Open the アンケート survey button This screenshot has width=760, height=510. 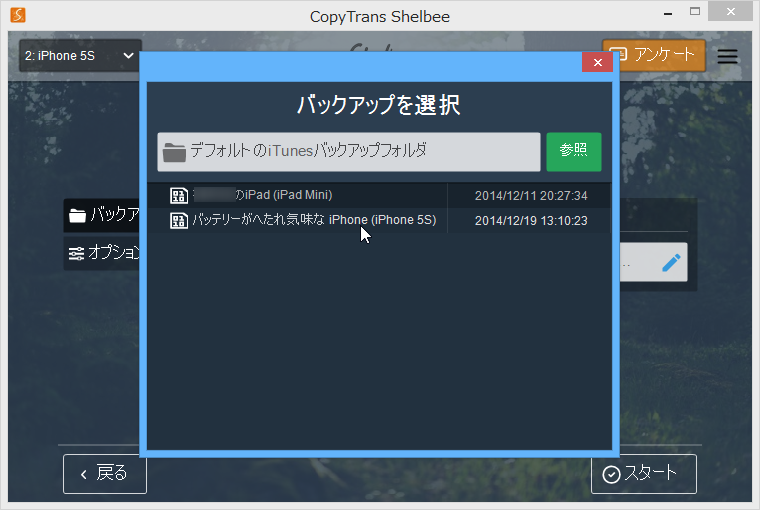pos(654,55)
